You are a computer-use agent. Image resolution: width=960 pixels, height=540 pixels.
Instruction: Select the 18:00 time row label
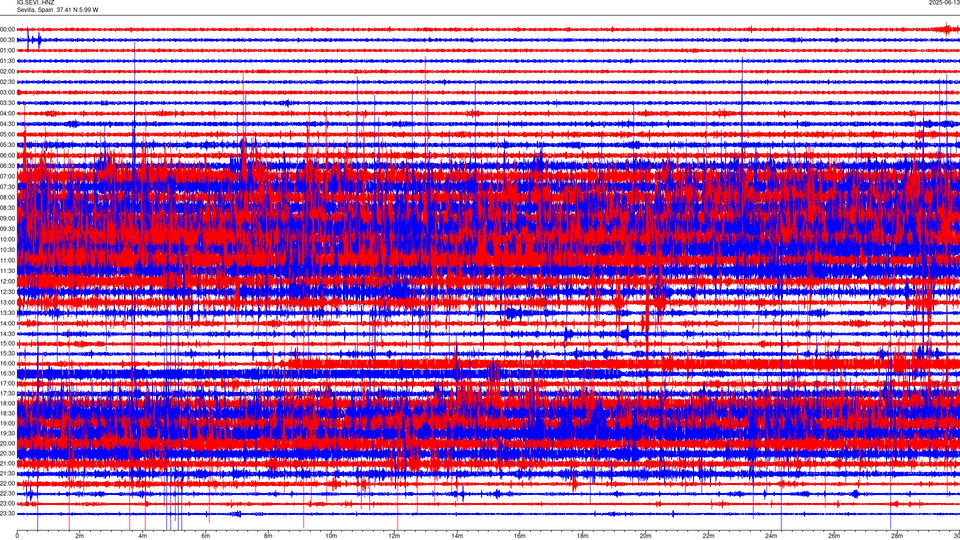pos(7,403)
